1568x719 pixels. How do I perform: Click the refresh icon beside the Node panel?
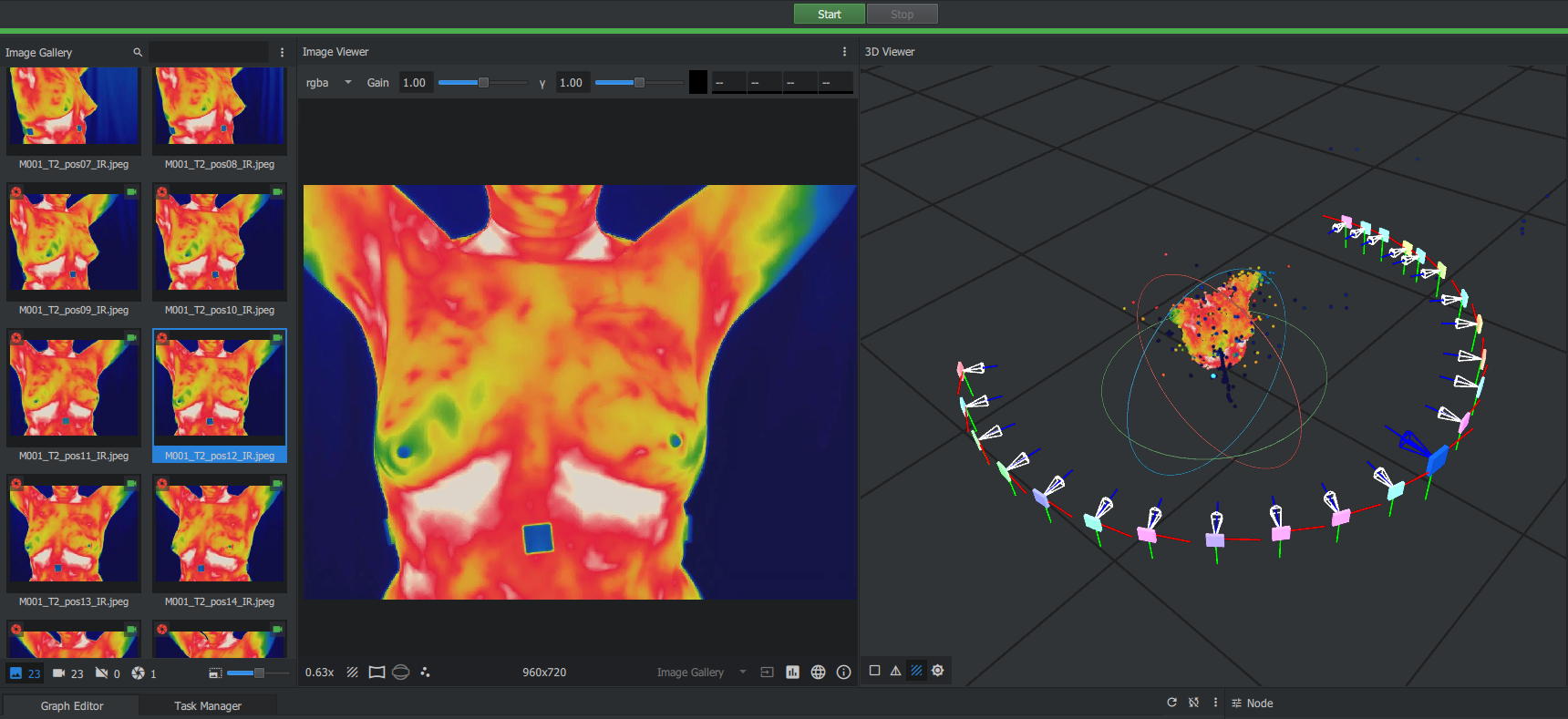(1171, 703)
